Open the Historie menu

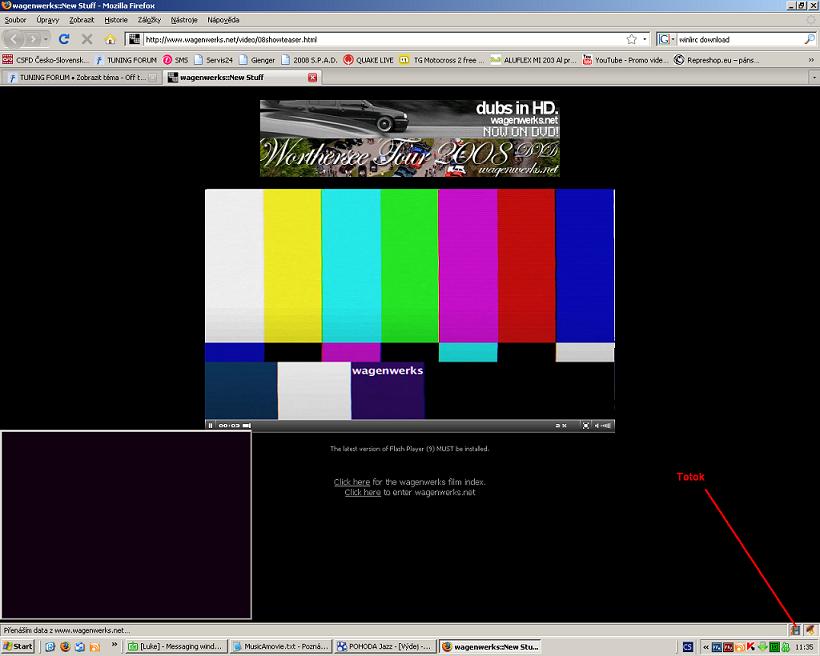(x=116, y=20)
